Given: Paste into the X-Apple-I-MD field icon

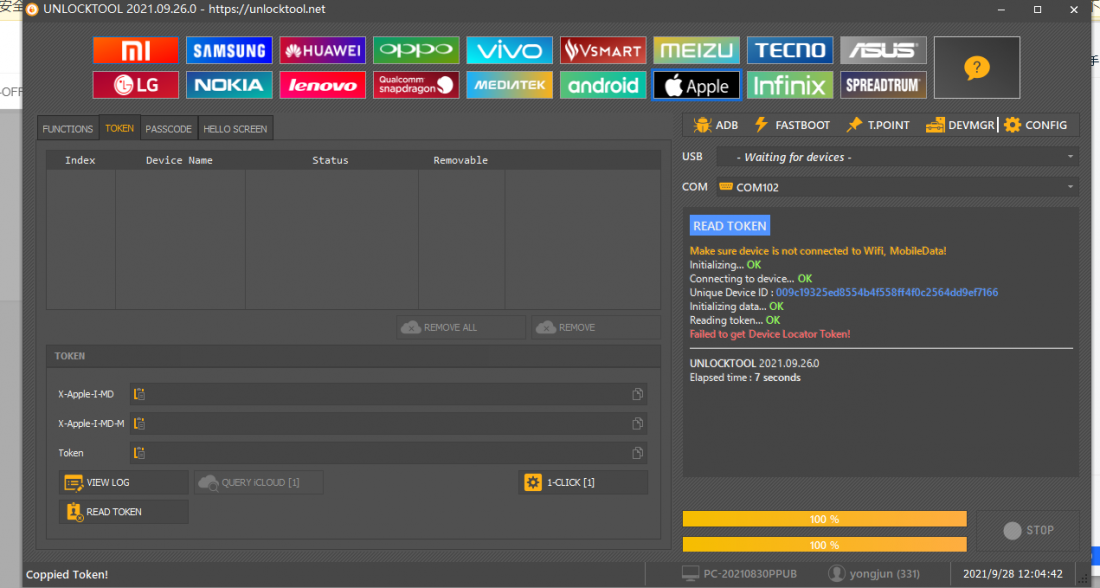Looking at the screenshot, I should click(x=139, y=394).
